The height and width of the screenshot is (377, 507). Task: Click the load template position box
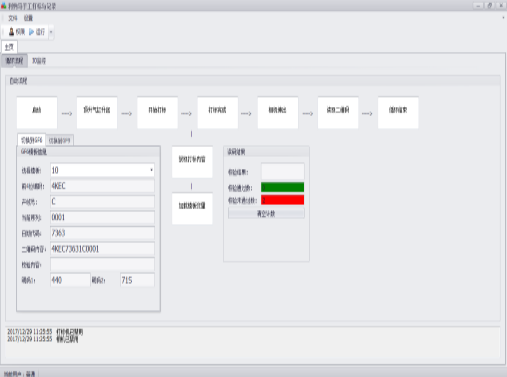pyautogui.click(x=192, y=208)
